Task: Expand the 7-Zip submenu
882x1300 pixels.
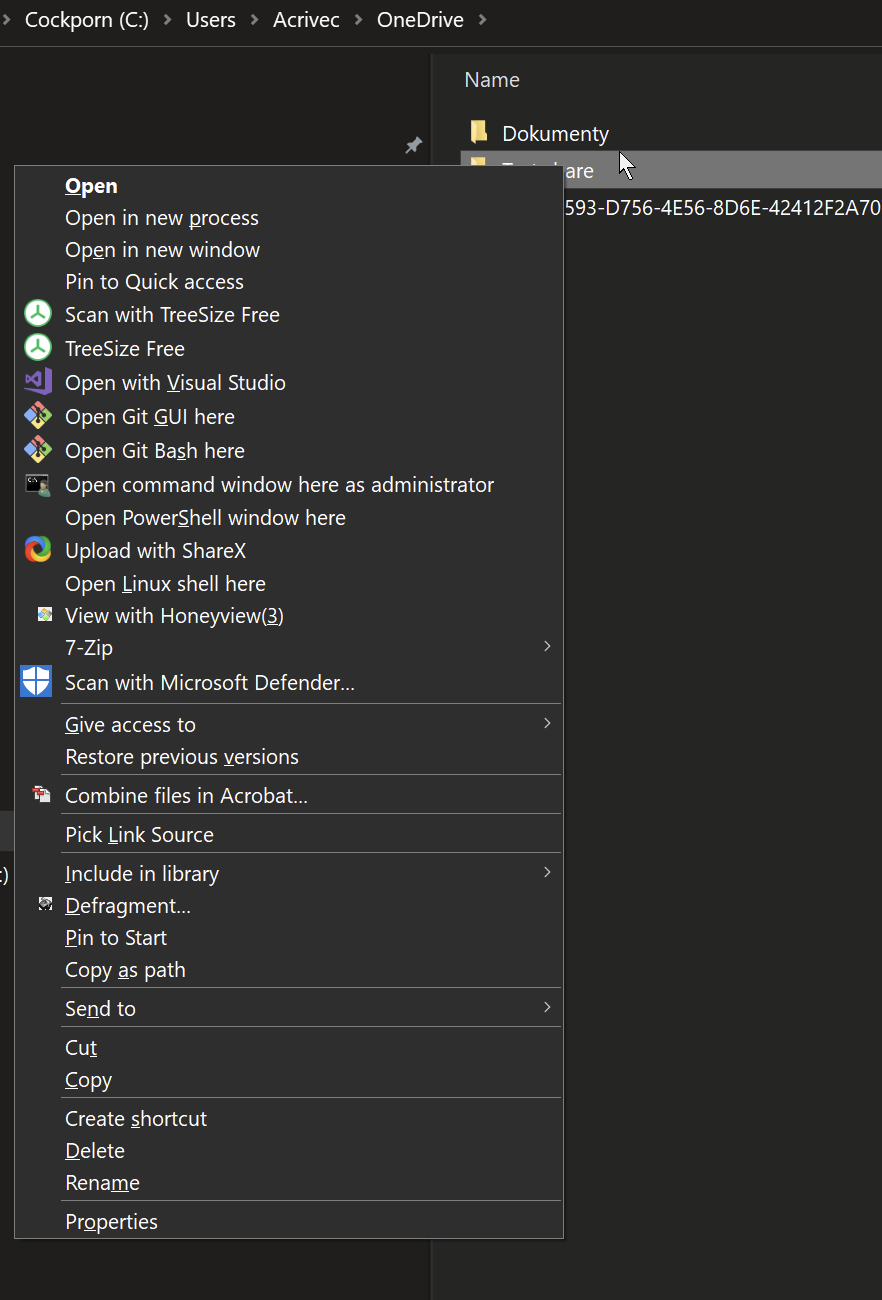Action: pos(546,647)
